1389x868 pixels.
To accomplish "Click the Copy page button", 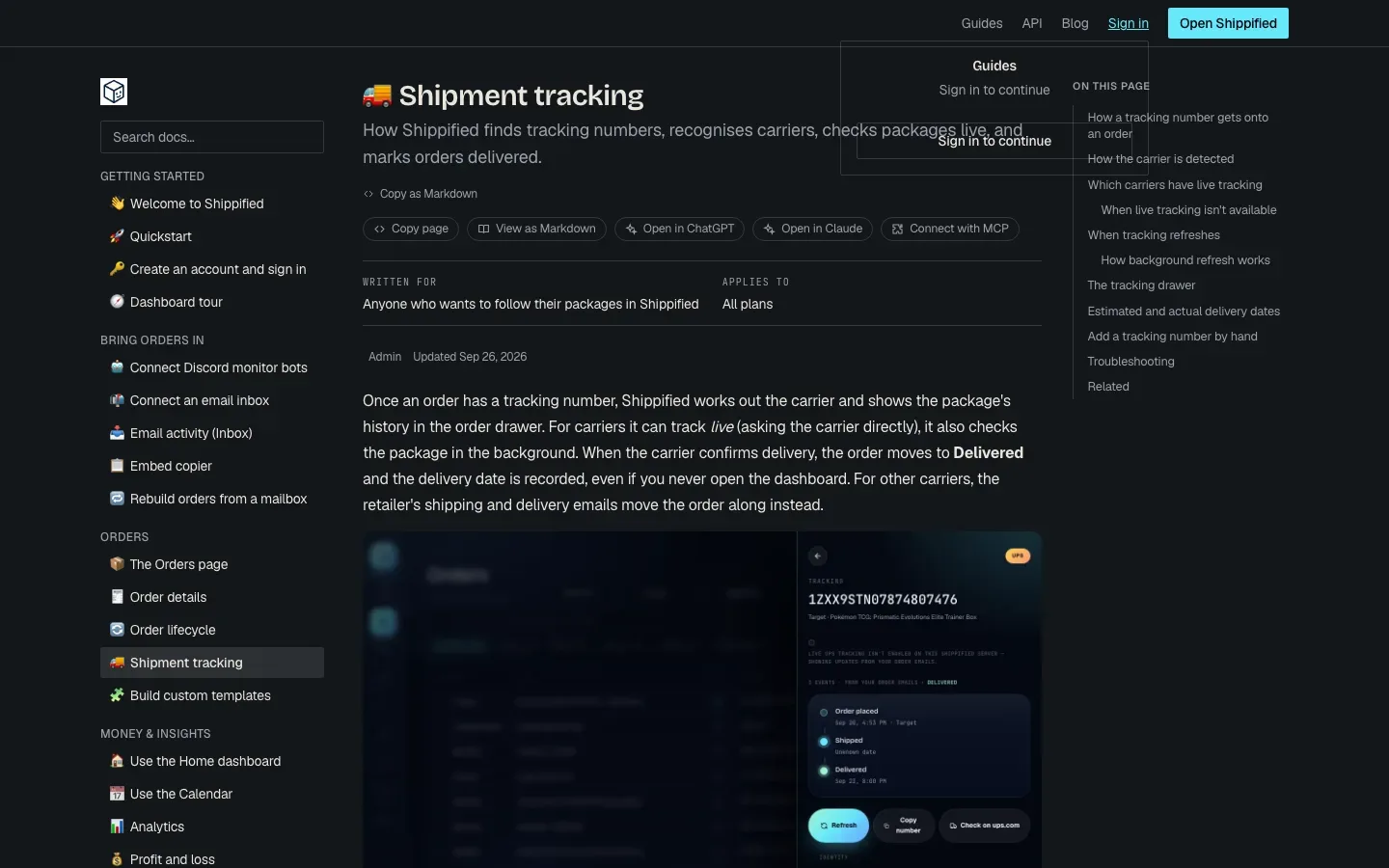I will pyautogui.click(x=411, y=229).
